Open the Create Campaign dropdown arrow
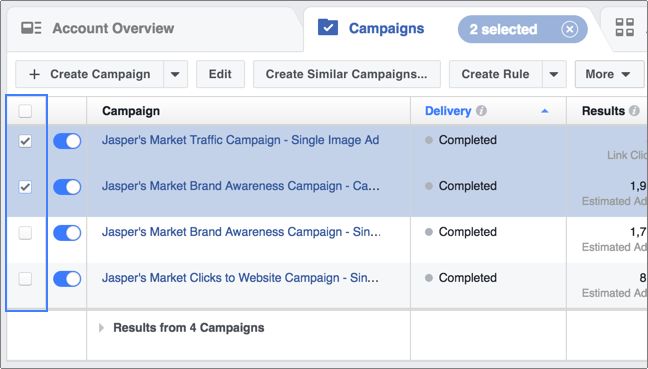 coord(175,74)
